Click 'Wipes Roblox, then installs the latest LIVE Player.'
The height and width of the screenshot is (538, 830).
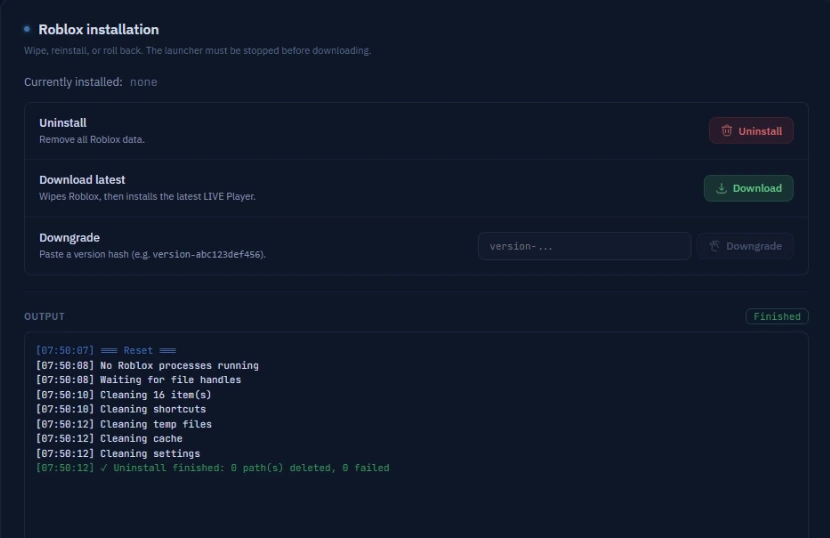[x=147, y=196]
